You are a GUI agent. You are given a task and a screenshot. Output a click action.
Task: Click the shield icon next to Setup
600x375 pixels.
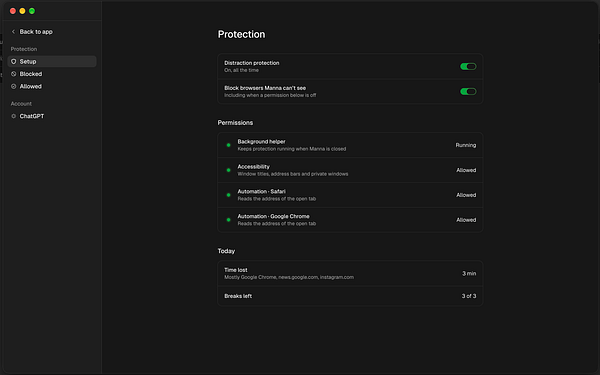[x=13, y=62]
